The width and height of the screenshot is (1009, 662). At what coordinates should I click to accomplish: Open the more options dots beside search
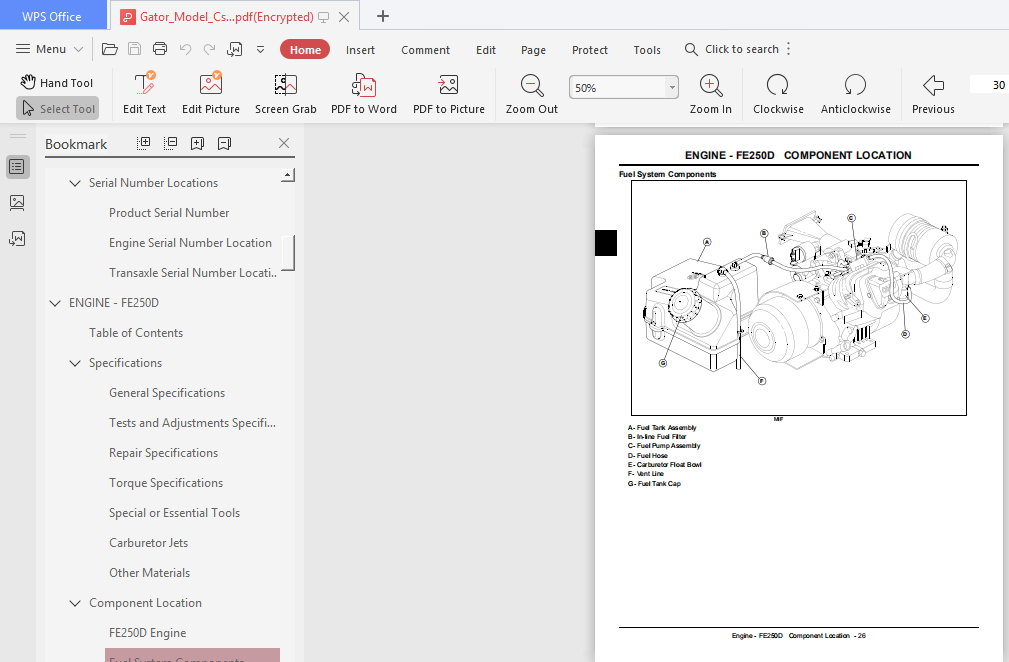pyautogui.click(x=788, y=49)
